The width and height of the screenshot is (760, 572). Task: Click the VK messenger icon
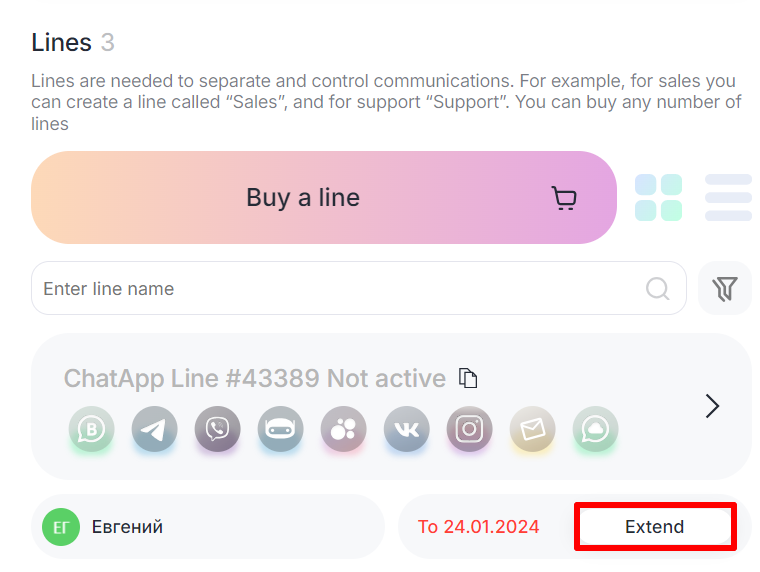(x=406, y=430)
